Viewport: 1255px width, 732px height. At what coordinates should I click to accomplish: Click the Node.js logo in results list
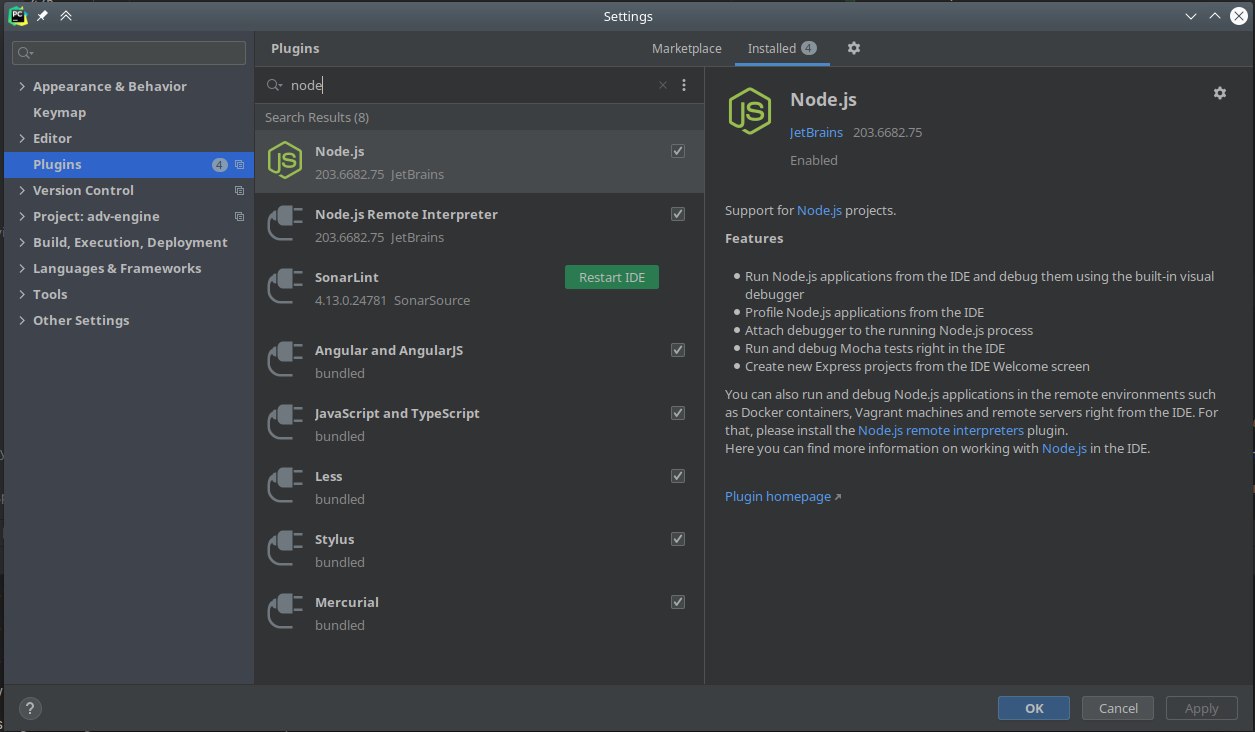point(285,161)
